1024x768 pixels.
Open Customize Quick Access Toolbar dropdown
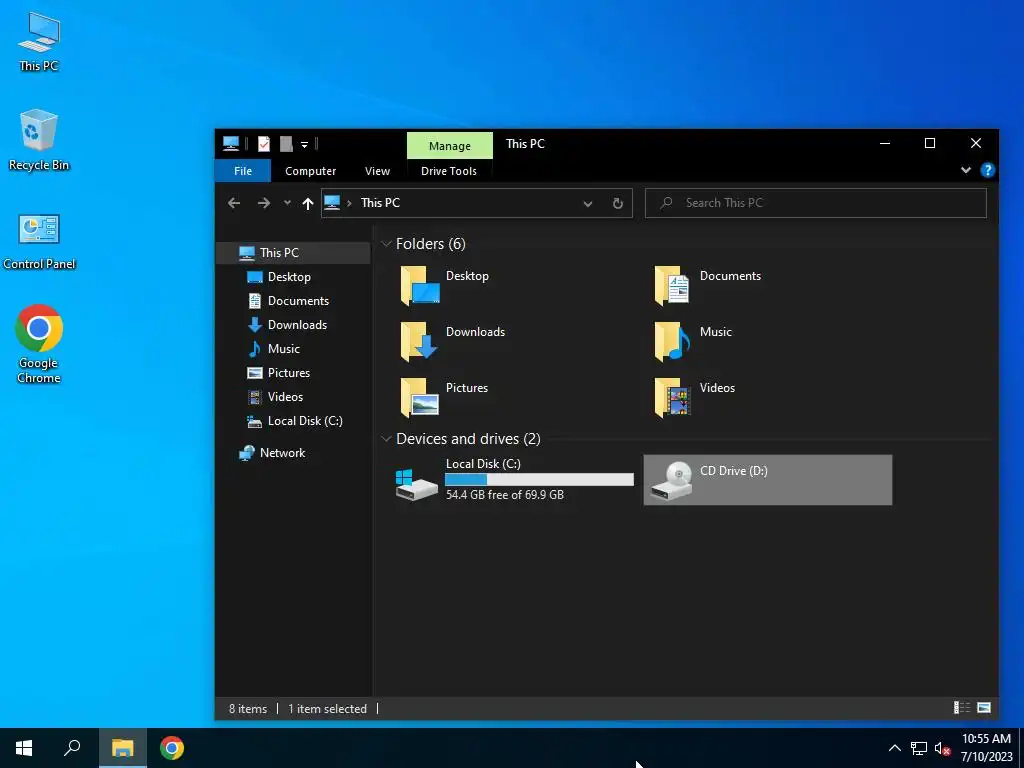point(304,144)
